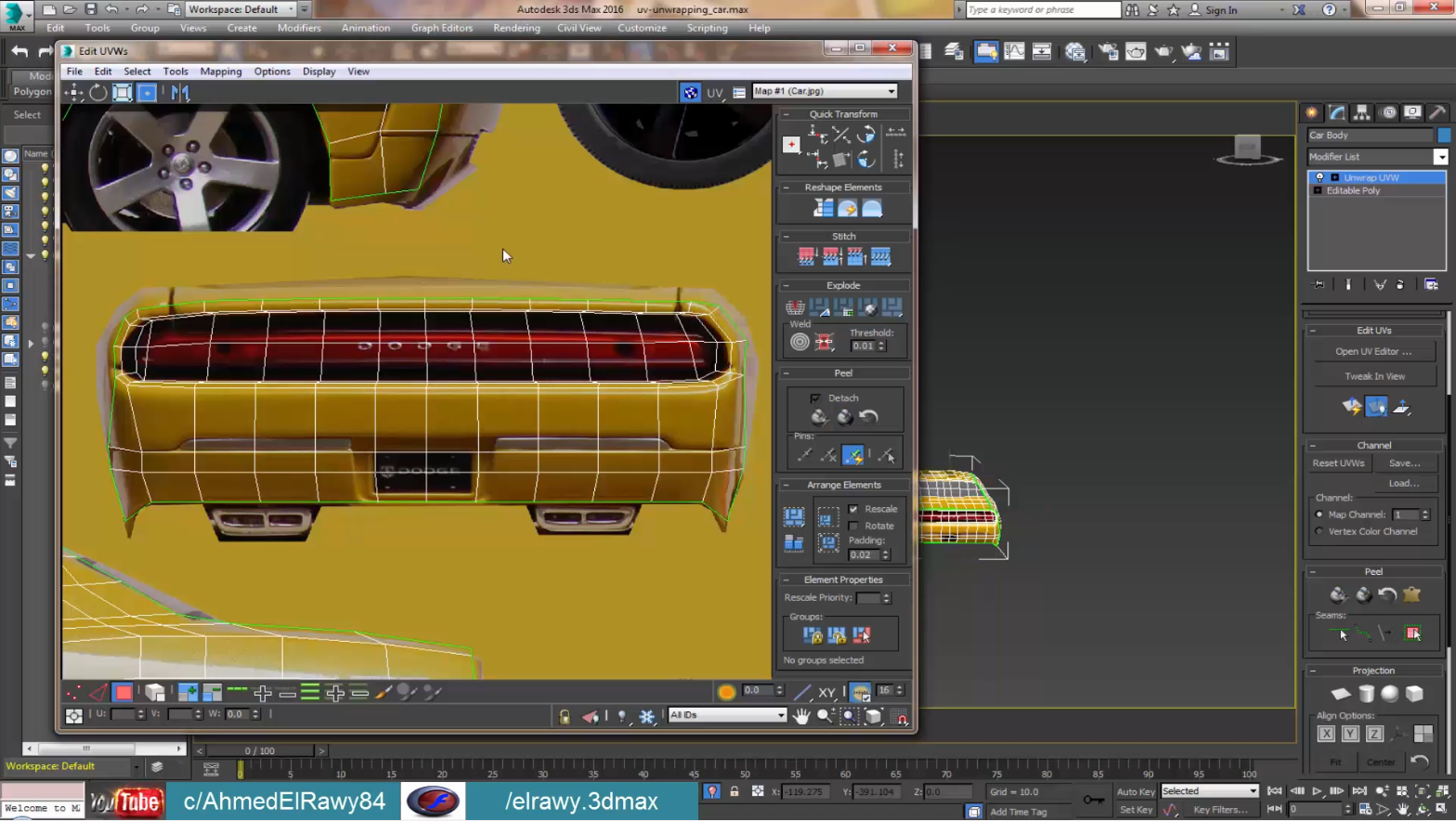Select the Vertex Color Channel radio button
Viewport: 1456px width, 821px height.
pos(1319,531)
